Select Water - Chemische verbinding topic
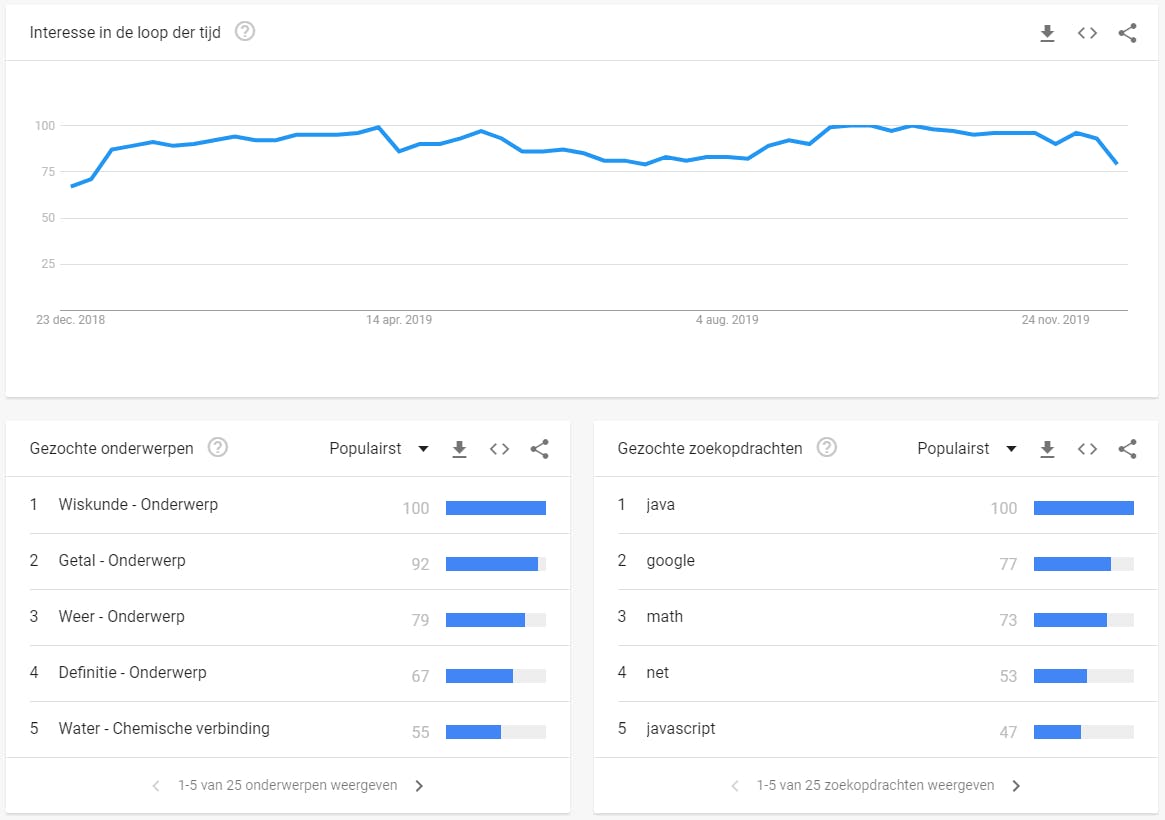The width and height of the screenshot is (1165, 820). [164, 729]
